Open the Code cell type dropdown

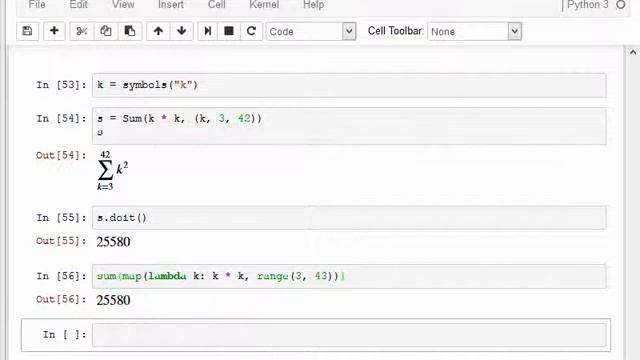[x=311, y=31]
